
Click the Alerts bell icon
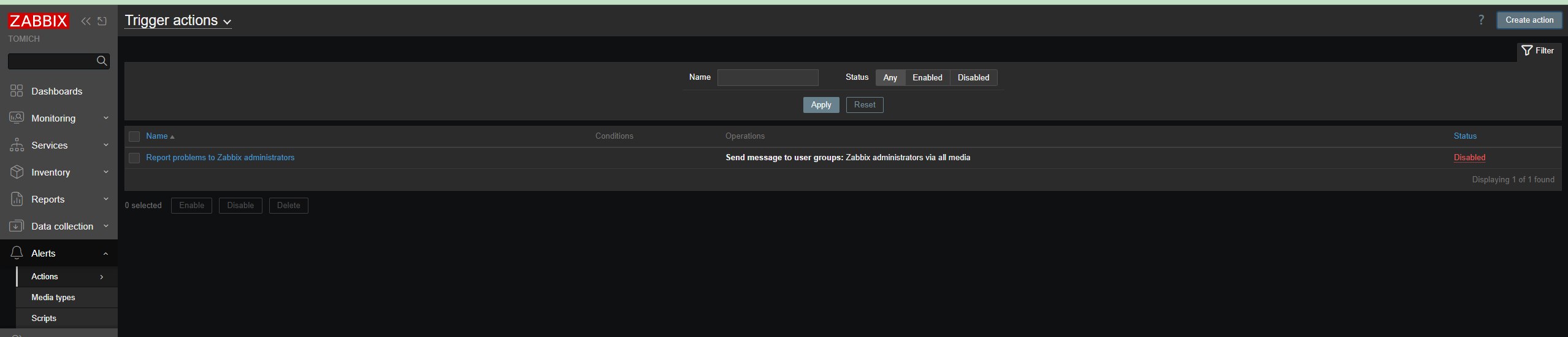click(17, 253)
